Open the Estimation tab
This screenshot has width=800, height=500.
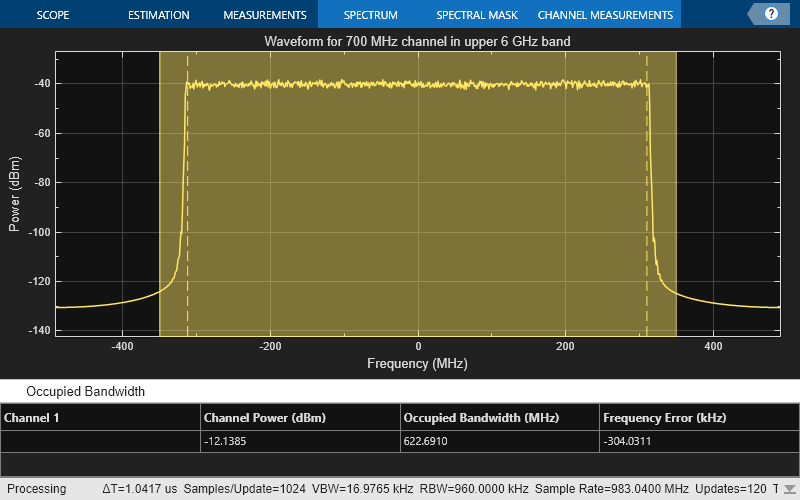(x=158, y=15)
